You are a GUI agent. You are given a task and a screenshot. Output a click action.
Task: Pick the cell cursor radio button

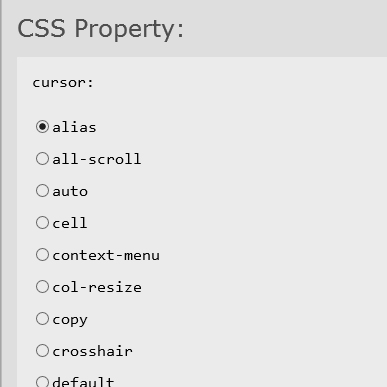coord(42,223)
